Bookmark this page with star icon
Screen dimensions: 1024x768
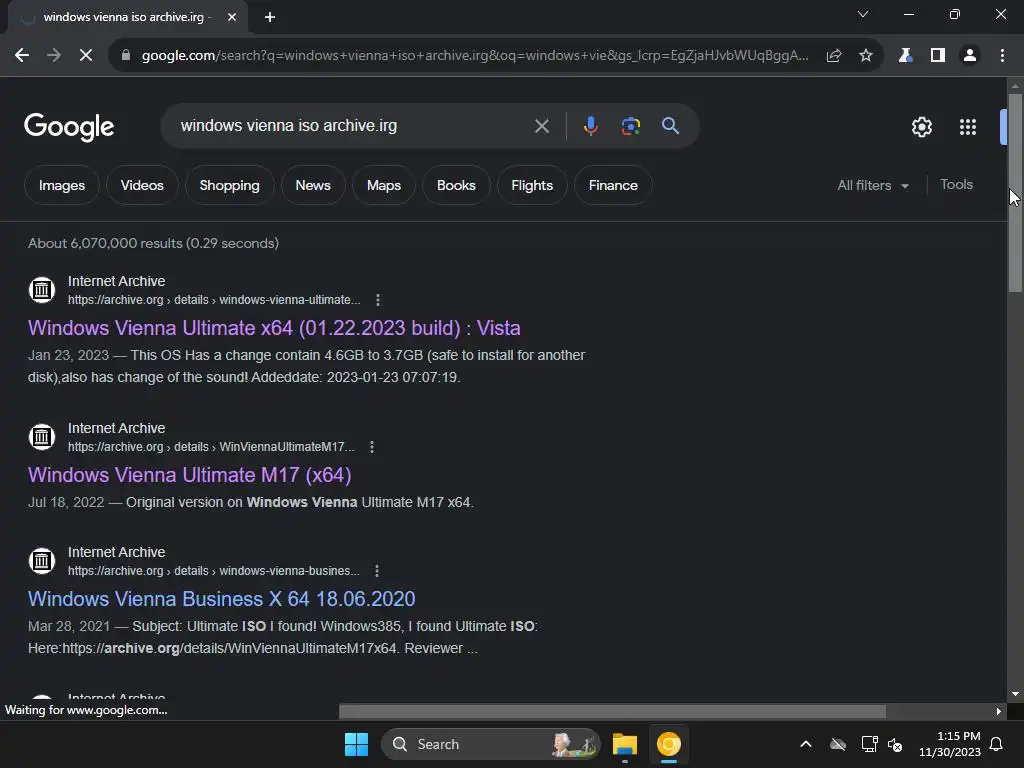[866, 56]
